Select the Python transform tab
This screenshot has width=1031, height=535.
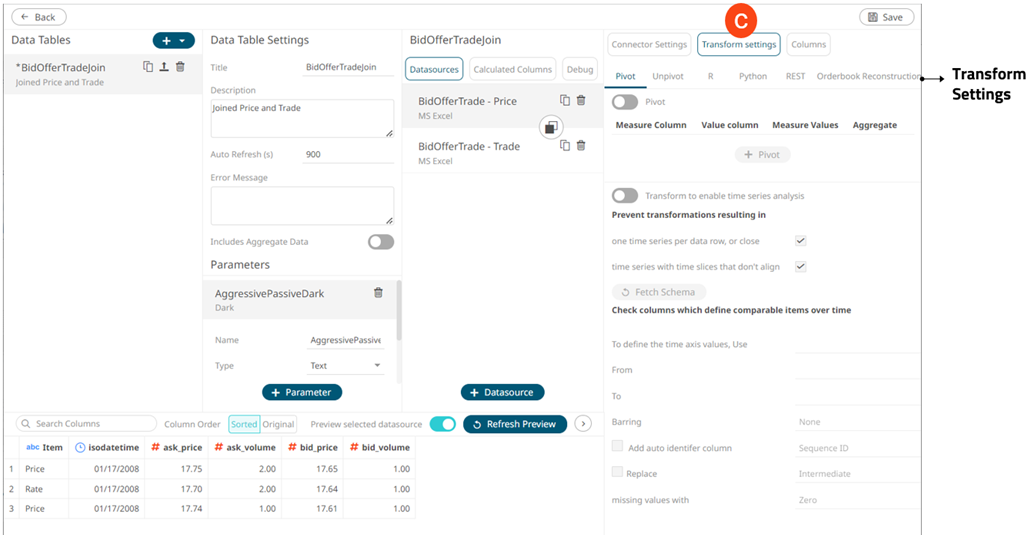pos(753,76)
